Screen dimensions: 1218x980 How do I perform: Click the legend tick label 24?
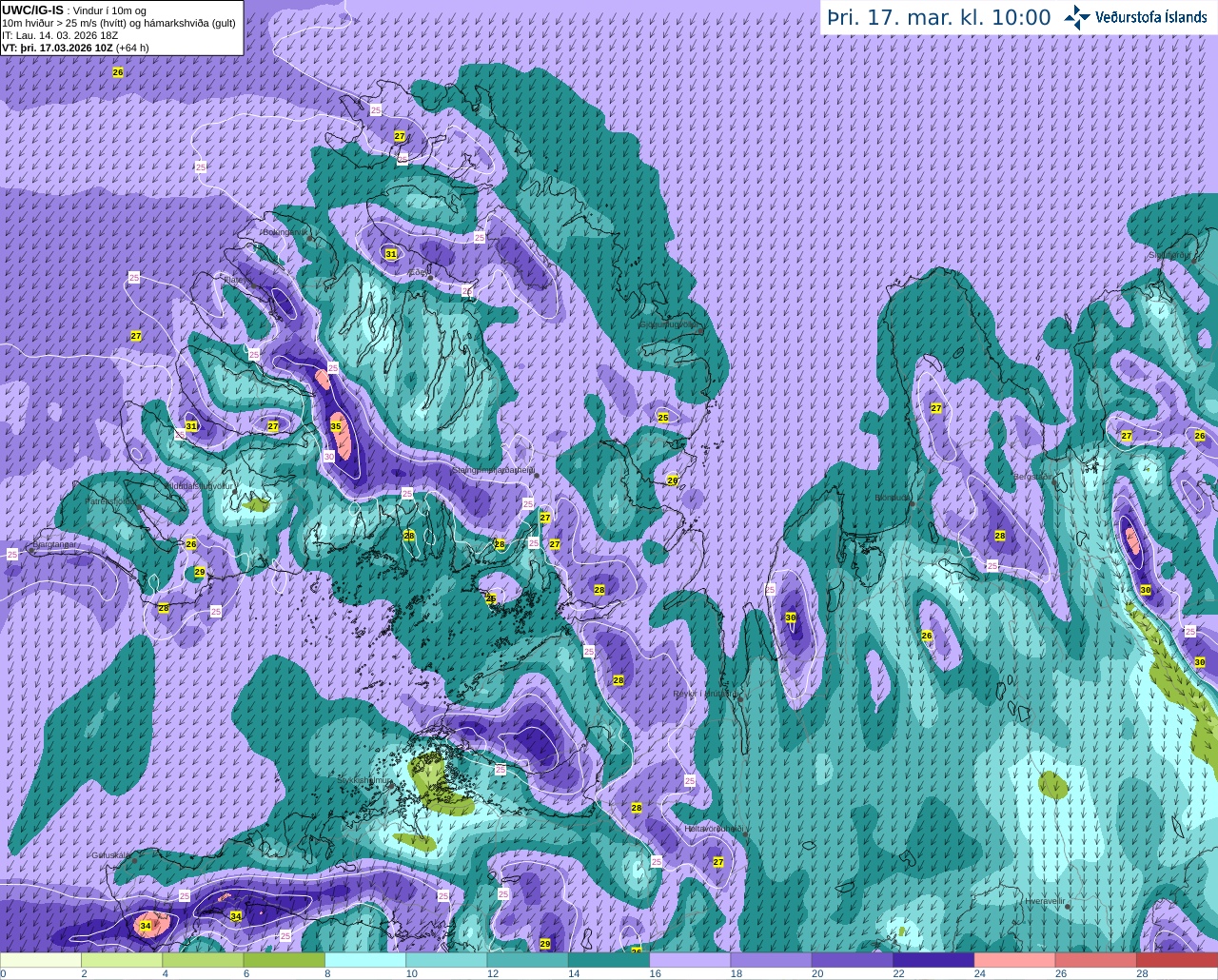pos(979,973)
